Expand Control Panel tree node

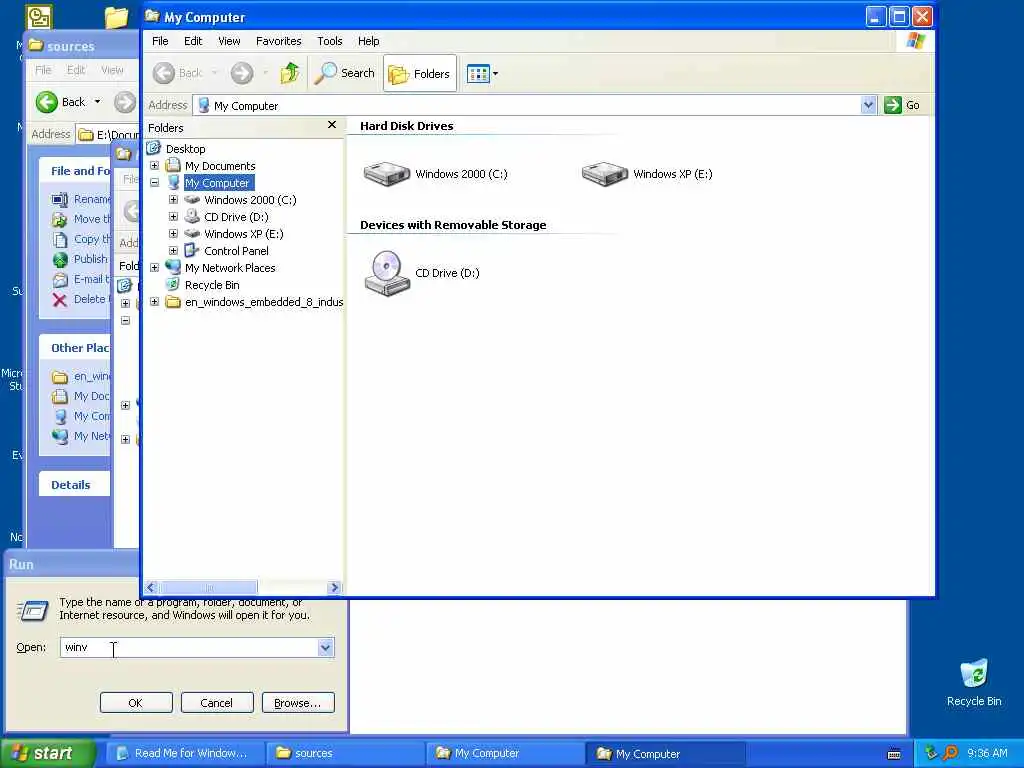pyautogui.click(x=174, y=251)
